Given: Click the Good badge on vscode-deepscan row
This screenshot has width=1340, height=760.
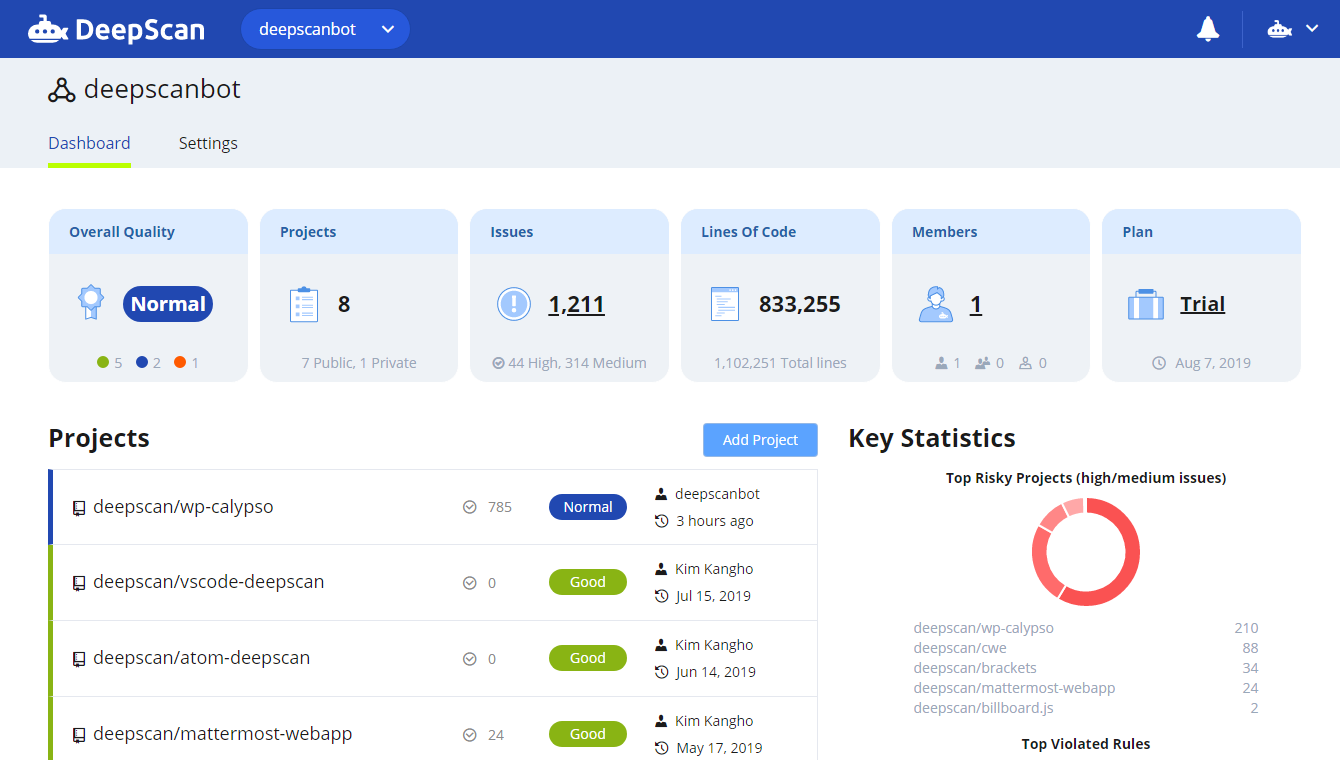Looking at the screenshot, I should point(588,582).
